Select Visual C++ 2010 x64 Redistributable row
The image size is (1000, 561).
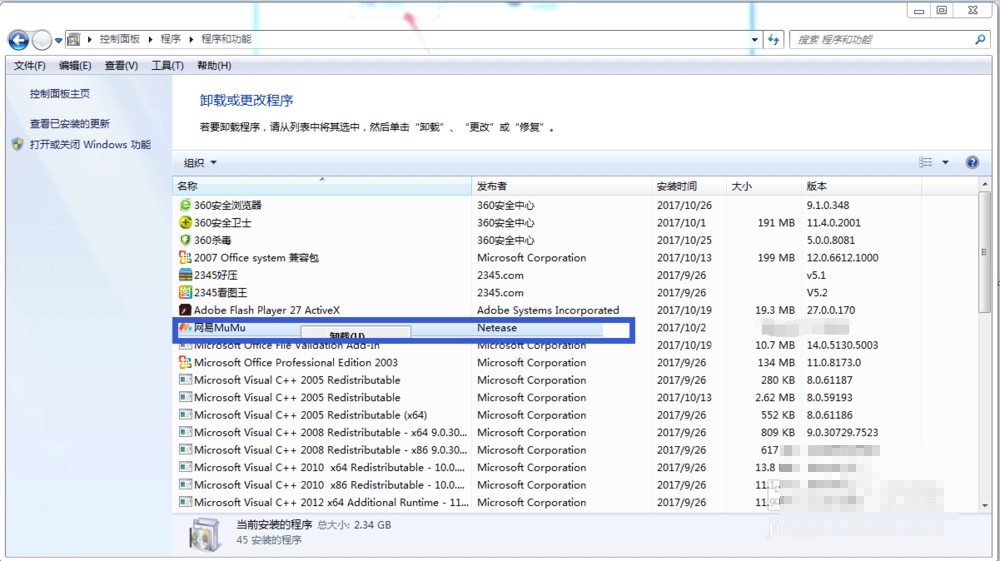coord(329,467)
